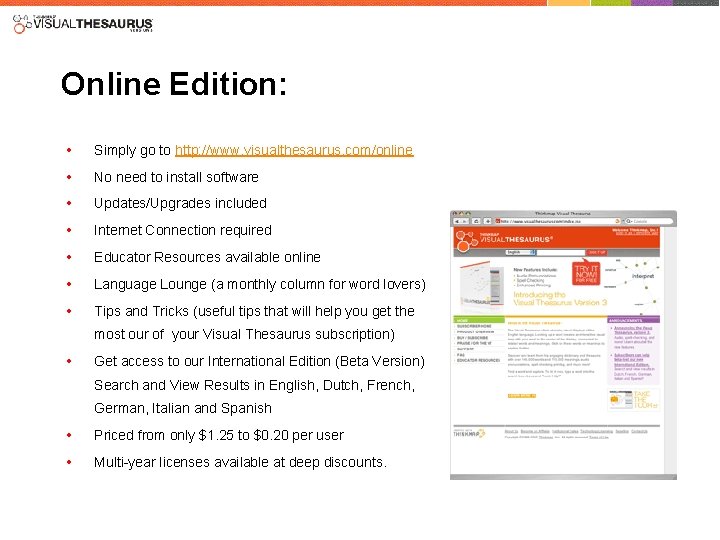Click the back arrow in the embedded browser
This screenshot has height=540, width=720.
(457, 221)
